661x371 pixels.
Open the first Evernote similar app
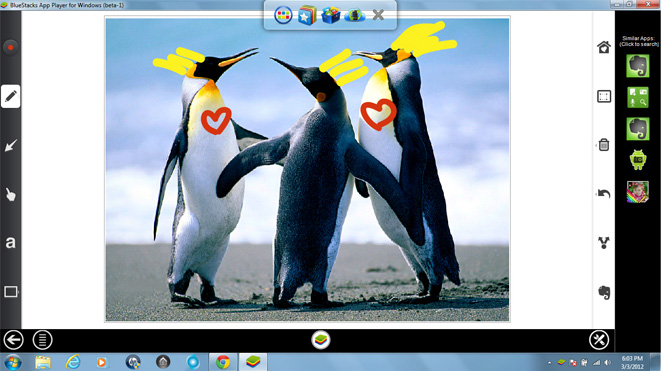pos(638,66)
